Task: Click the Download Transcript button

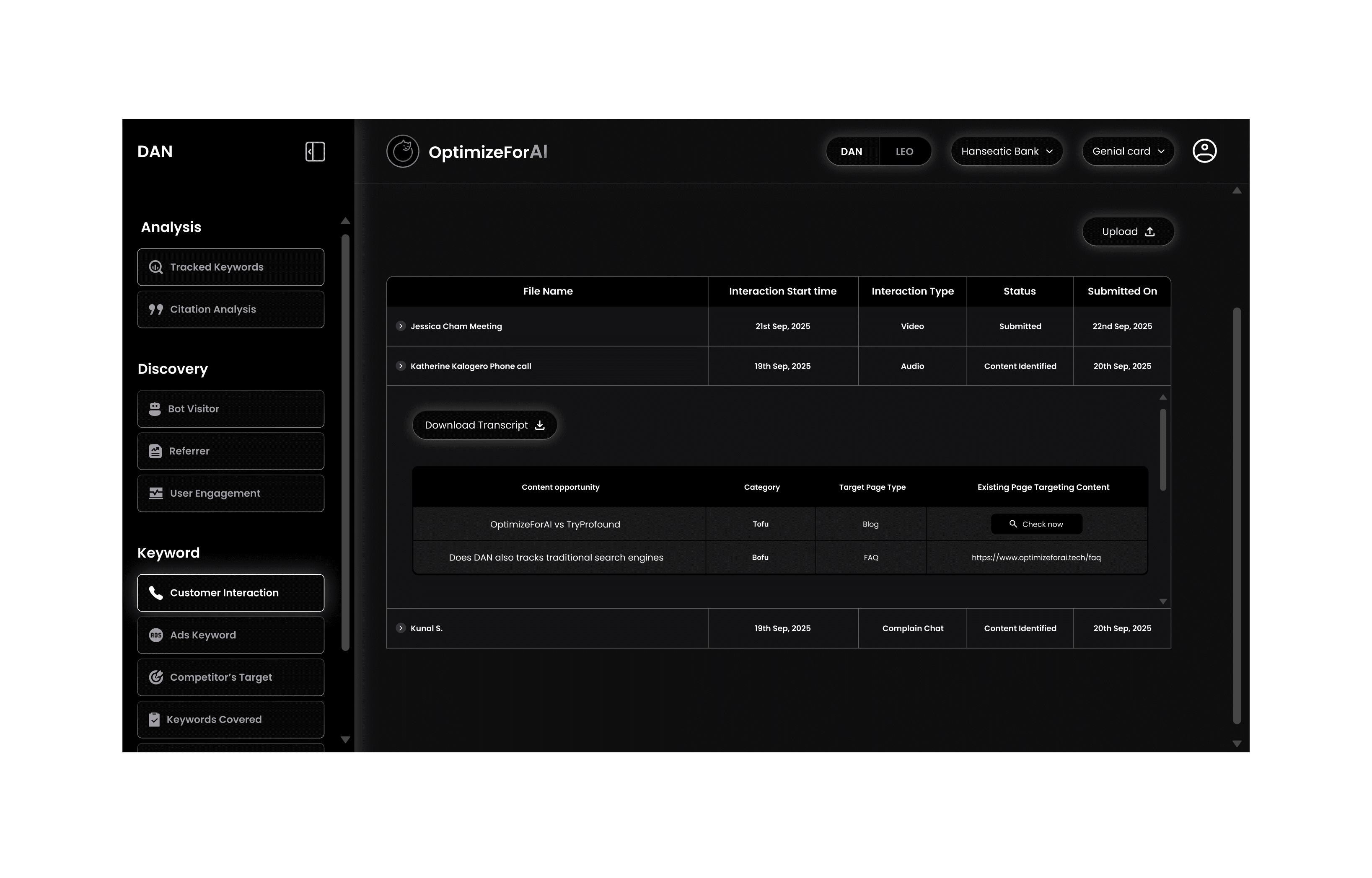Action: tap(484, 425)
